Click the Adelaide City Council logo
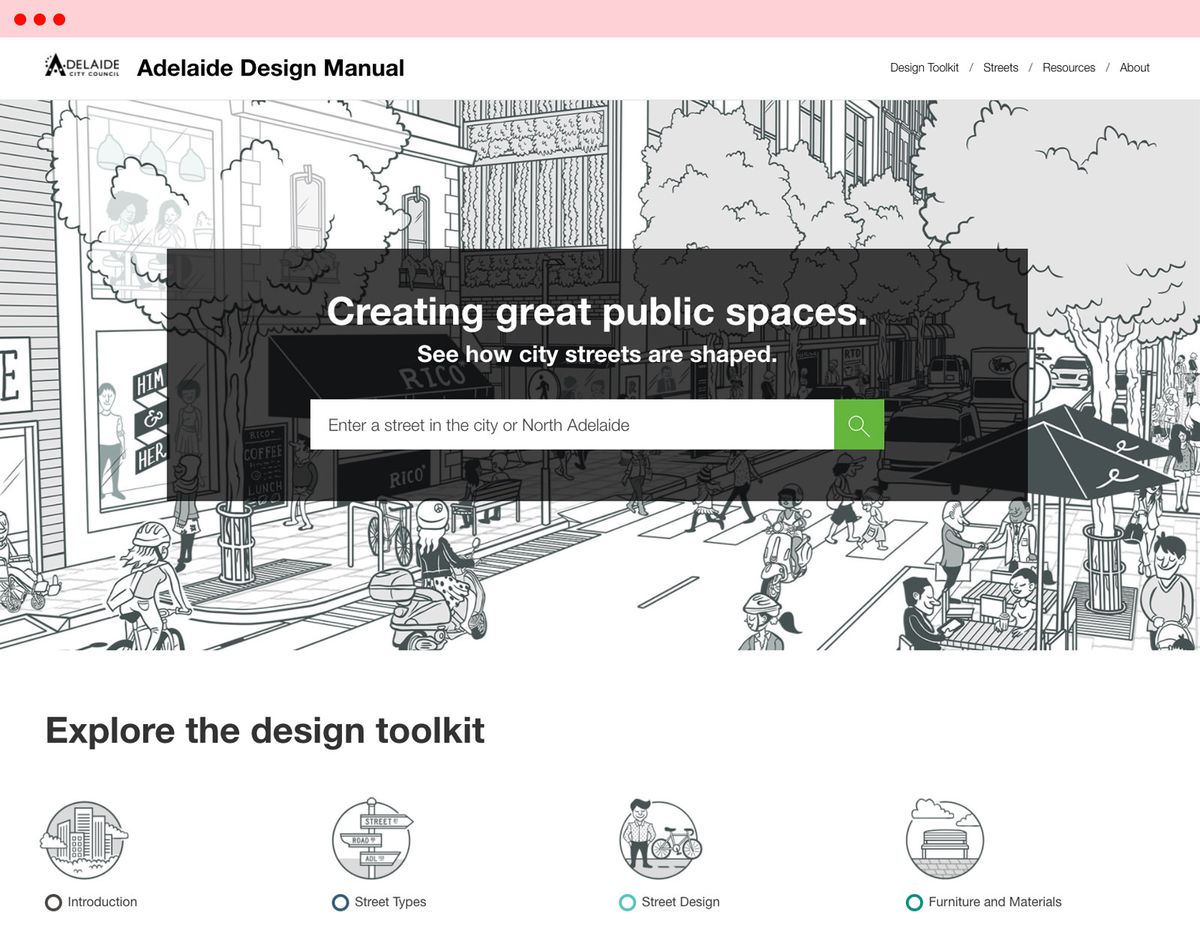The height and width of the screenshot is (937, 1200). 82,66
